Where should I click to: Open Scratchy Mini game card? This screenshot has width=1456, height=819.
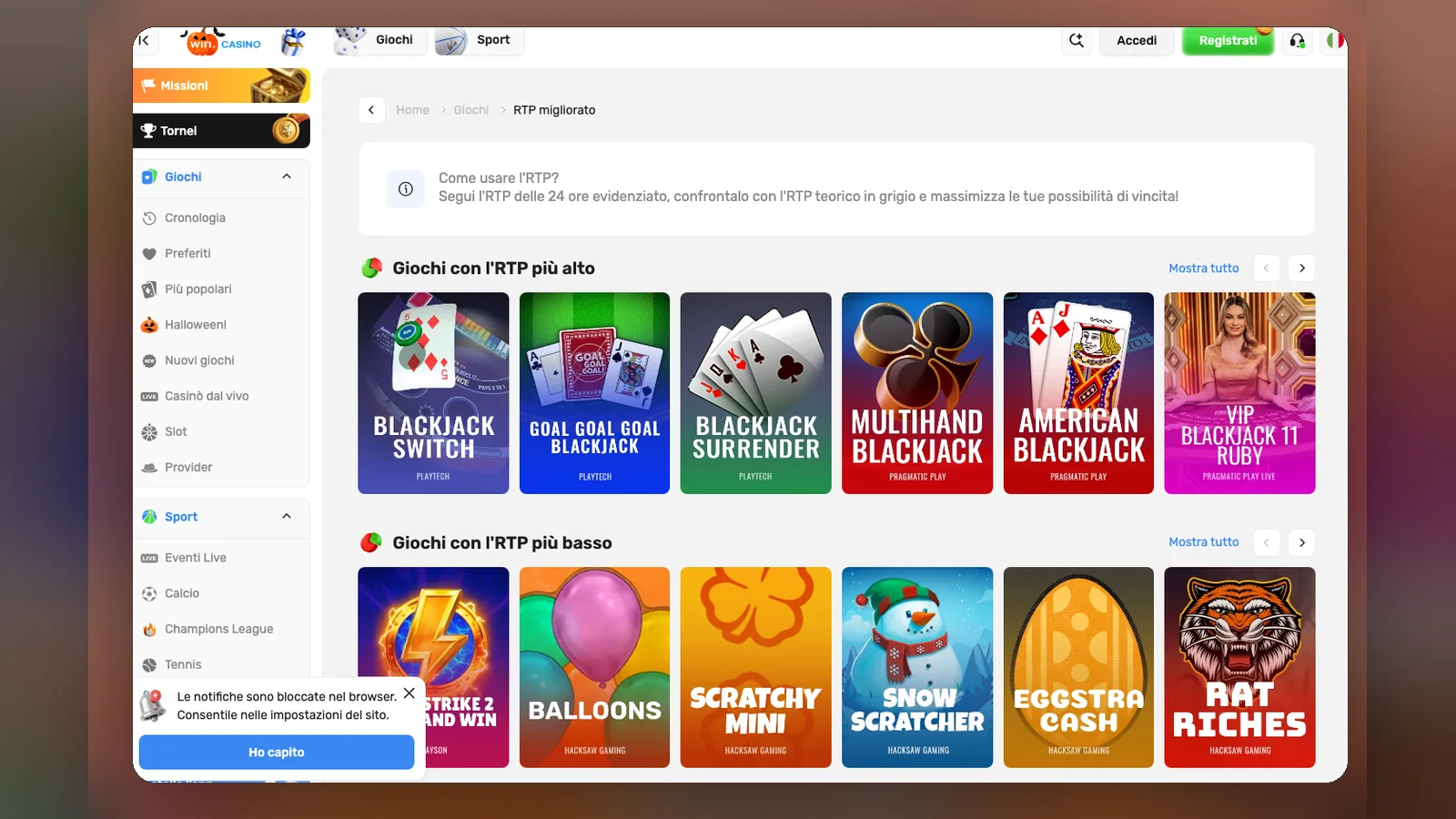(x=755, y=667)
